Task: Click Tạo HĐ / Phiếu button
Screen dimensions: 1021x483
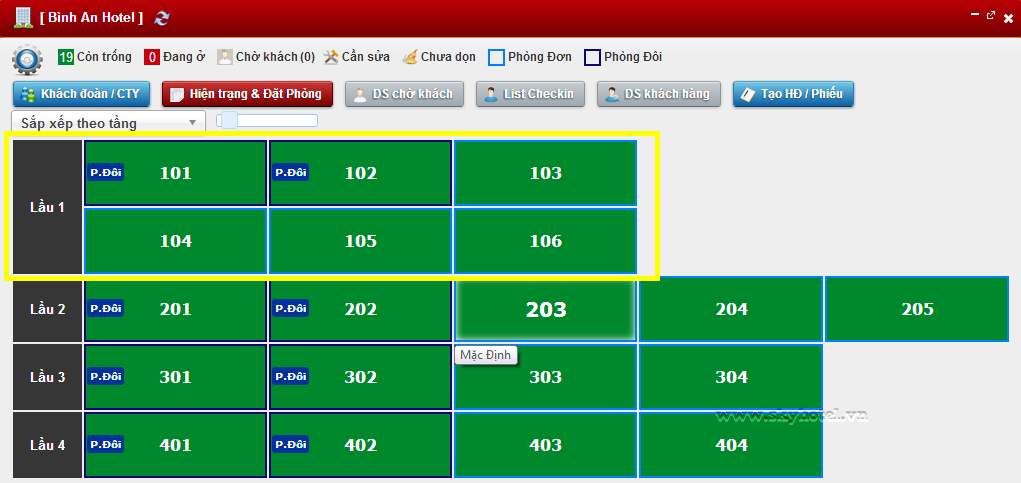Action: pos(792,94)
